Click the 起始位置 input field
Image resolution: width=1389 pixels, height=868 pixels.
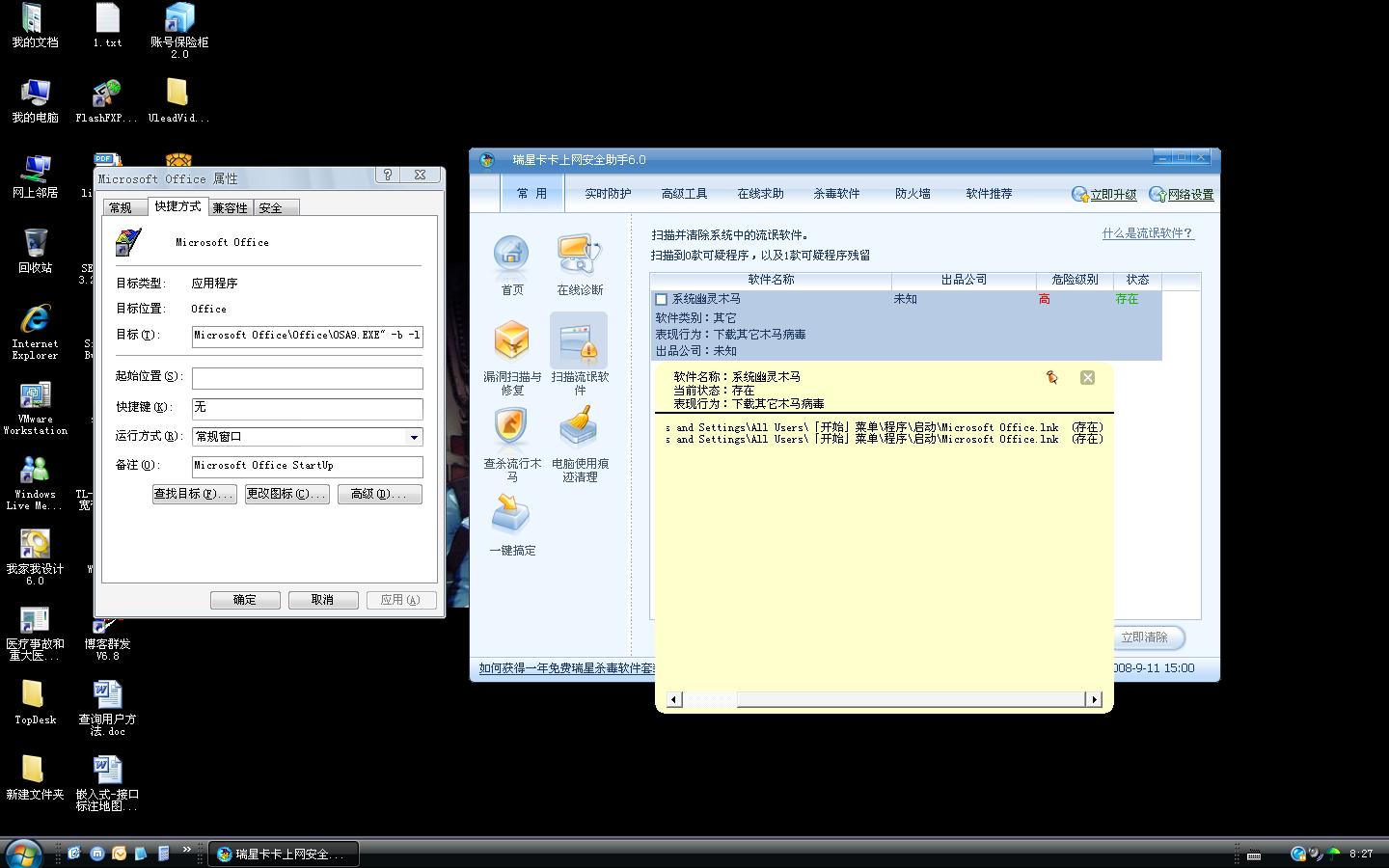[x=307, y=378]
